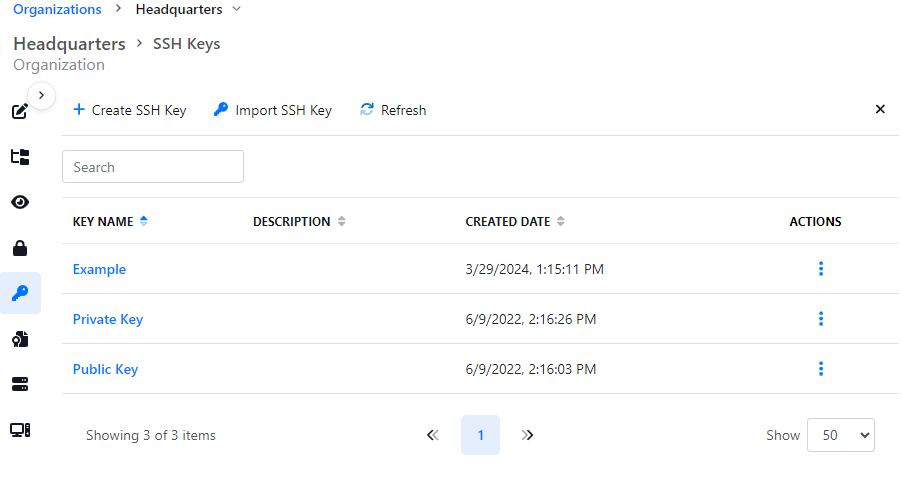Open the Example key link
This screenshot has height=483, width=902.
click(99, 269)
